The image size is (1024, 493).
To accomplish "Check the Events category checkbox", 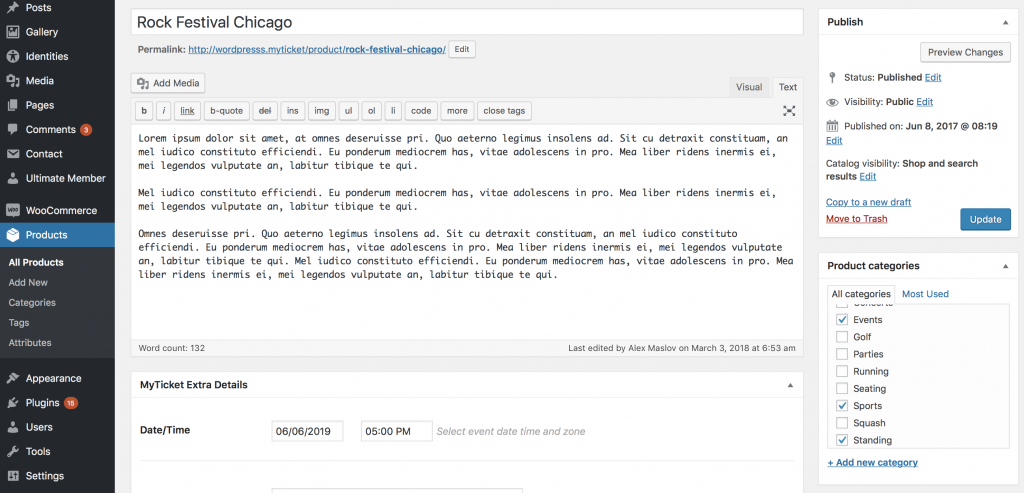I will point(842,320).
